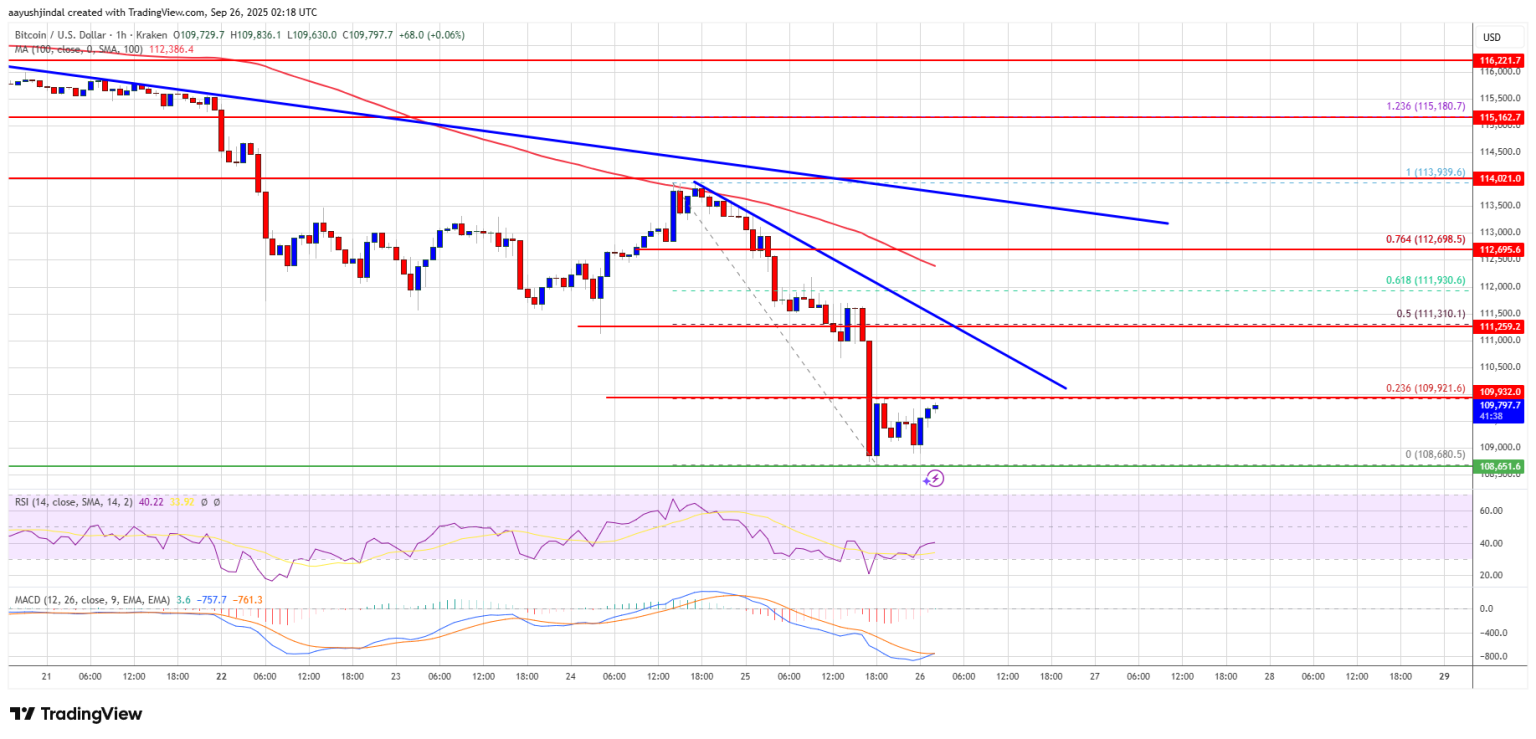
Task: Select the MACD (12, 26, close, 9) legend
Action: click(88, 600)
